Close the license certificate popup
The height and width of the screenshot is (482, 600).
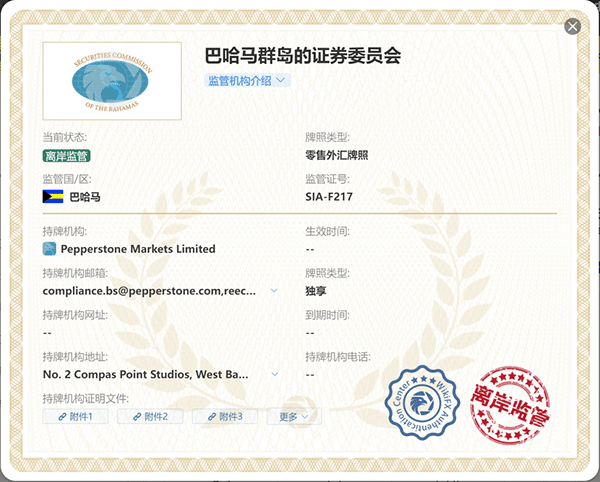pos(573,26)
